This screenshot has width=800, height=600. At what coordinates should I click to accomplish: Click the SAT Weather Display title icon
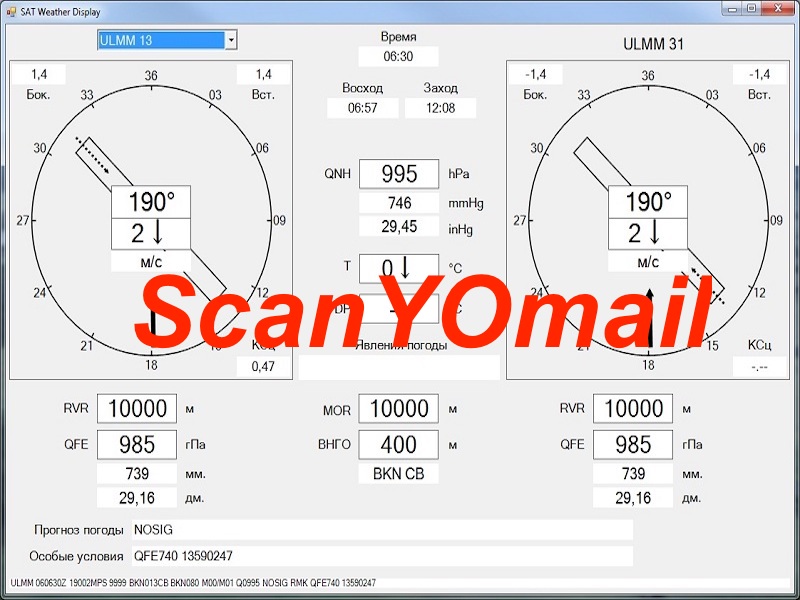pos(11,8)
